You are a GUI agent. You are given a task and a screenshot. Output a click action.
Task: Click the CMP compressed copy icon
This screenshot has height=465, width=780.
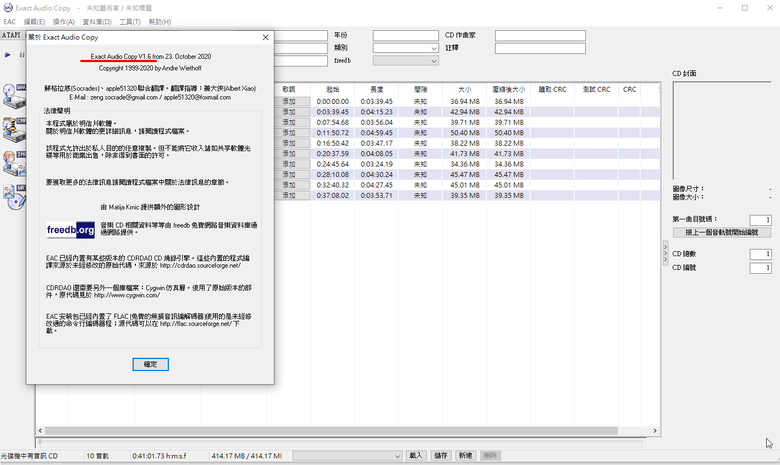tap(13, 129)
